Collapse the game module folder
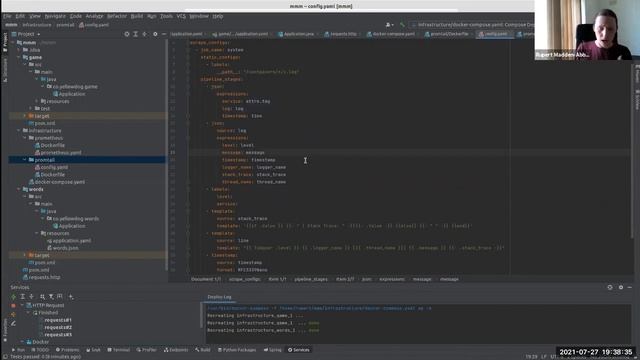The height and width of the screenshot is (360, 640). click(19, 58)
